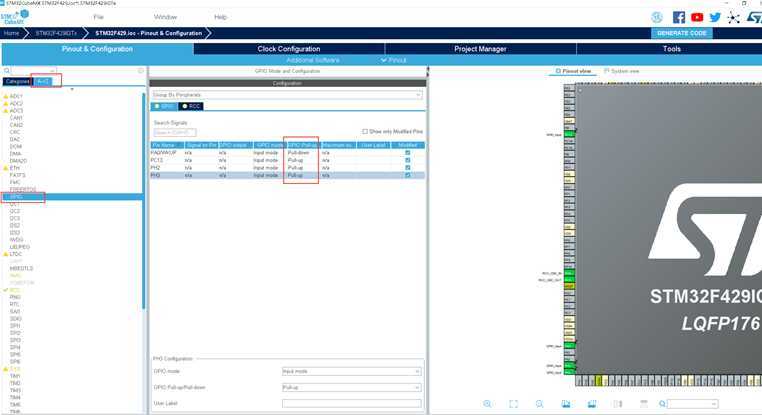
Task: Tick the Modified checkbox for PA0/WKUP
Action: pyautogui.click(x=408, y=153)
